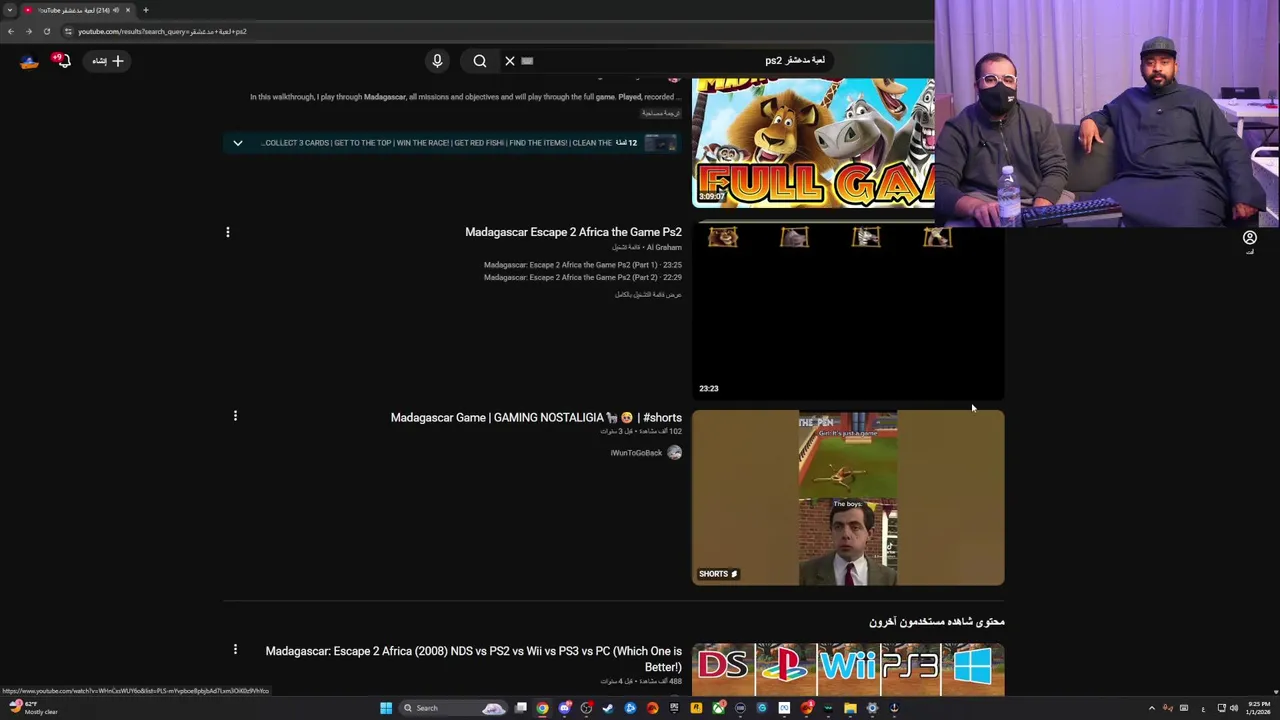This screenshot has height=720, width=1280.
Task: Open OBS Studio from the taskbar
Action: coord(586,708)
